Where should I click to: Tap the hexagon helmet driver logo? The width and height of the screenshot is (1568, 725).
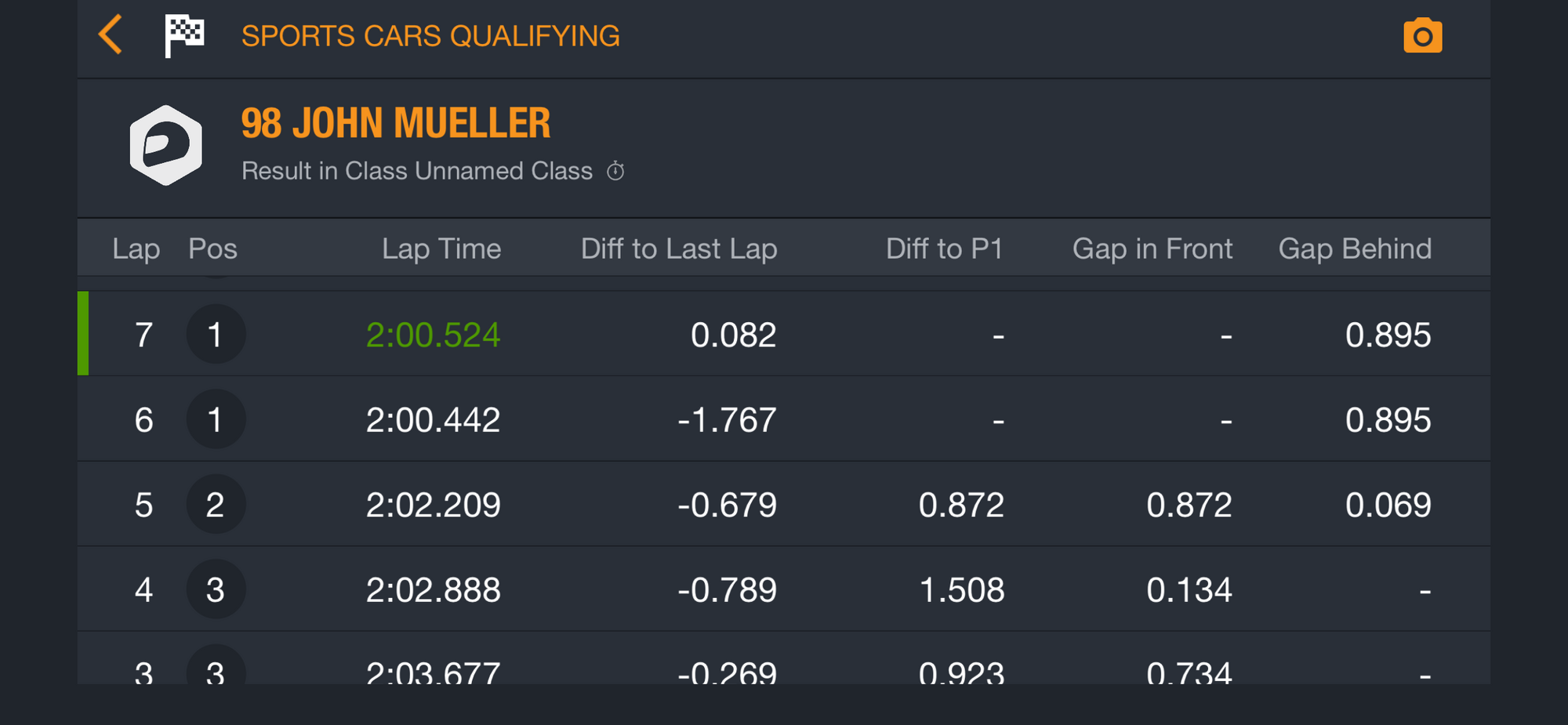point(165,145)
